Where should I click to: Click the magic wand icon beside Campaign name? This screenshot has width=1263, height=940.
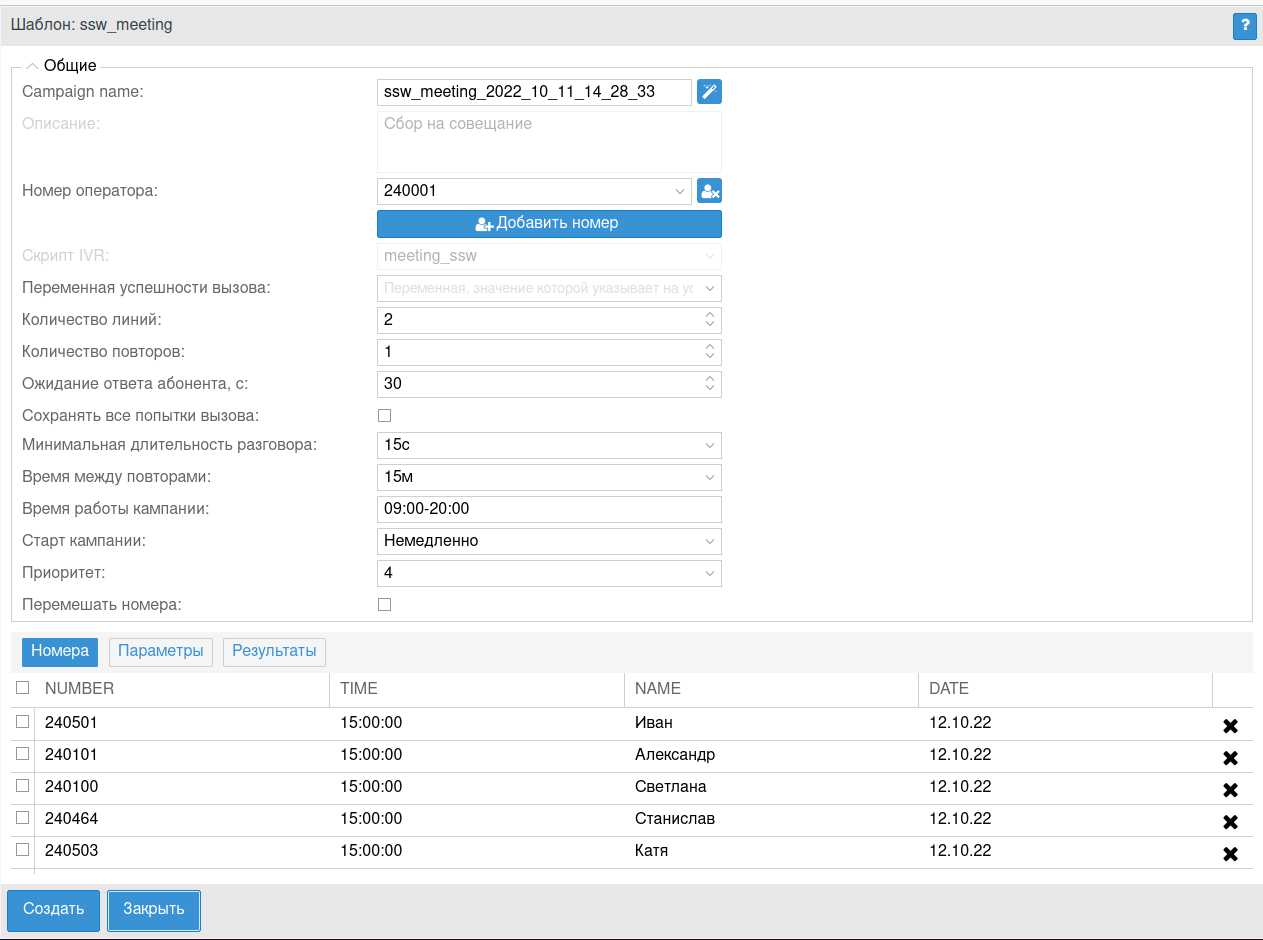click(x=709, y=92)
